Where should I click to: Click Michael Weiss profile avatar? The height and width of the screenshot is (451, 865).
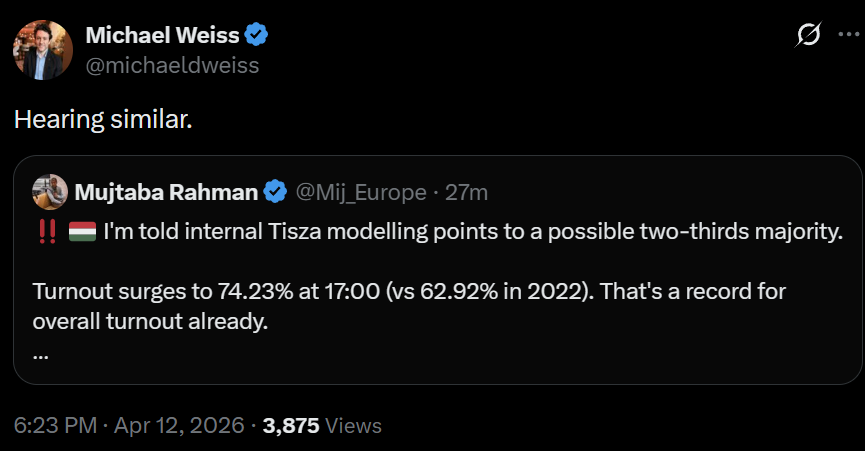42,50
